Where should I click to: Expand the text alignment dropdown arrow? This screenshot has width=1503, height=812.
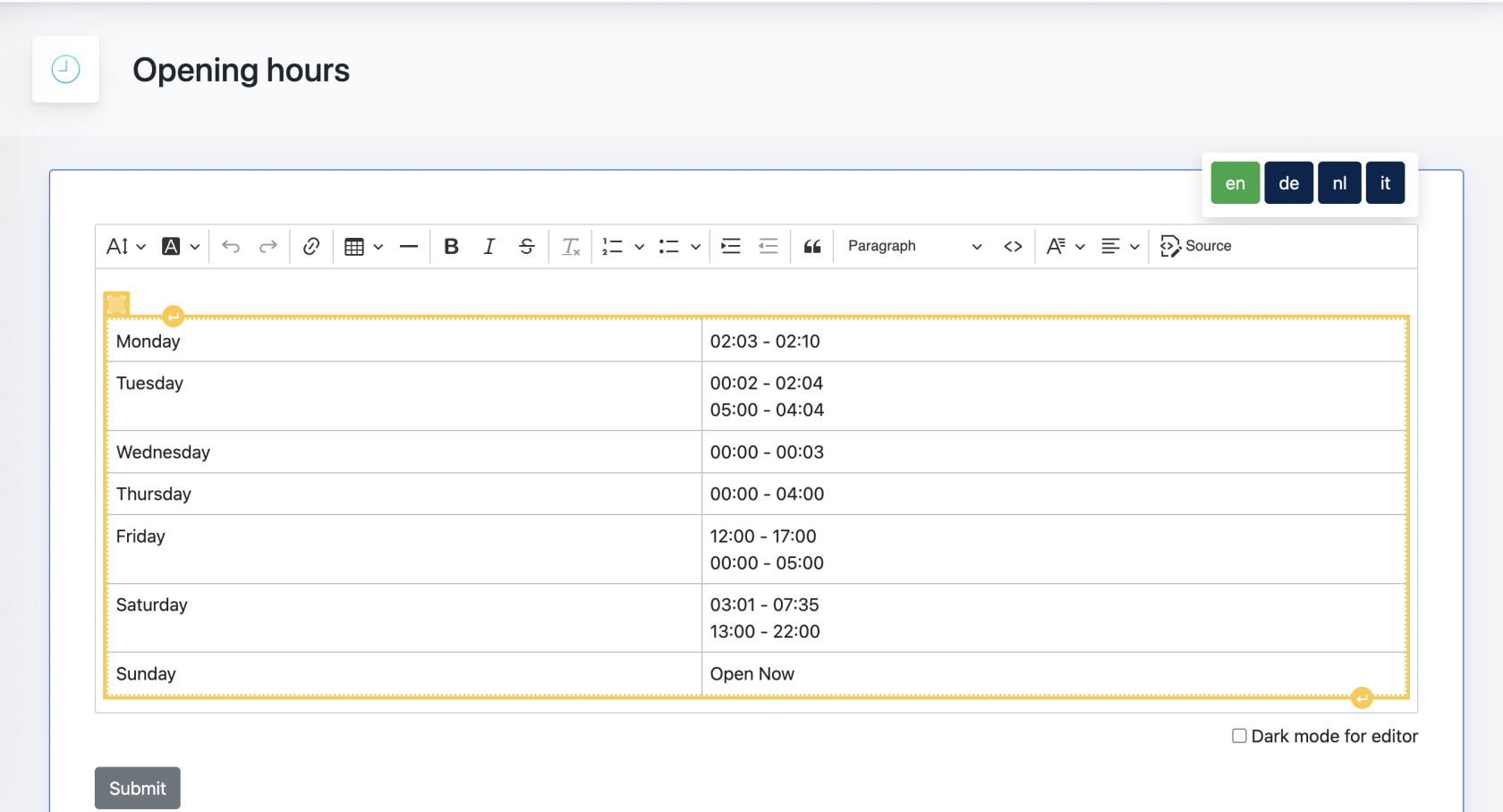[x=1134, y=247]
